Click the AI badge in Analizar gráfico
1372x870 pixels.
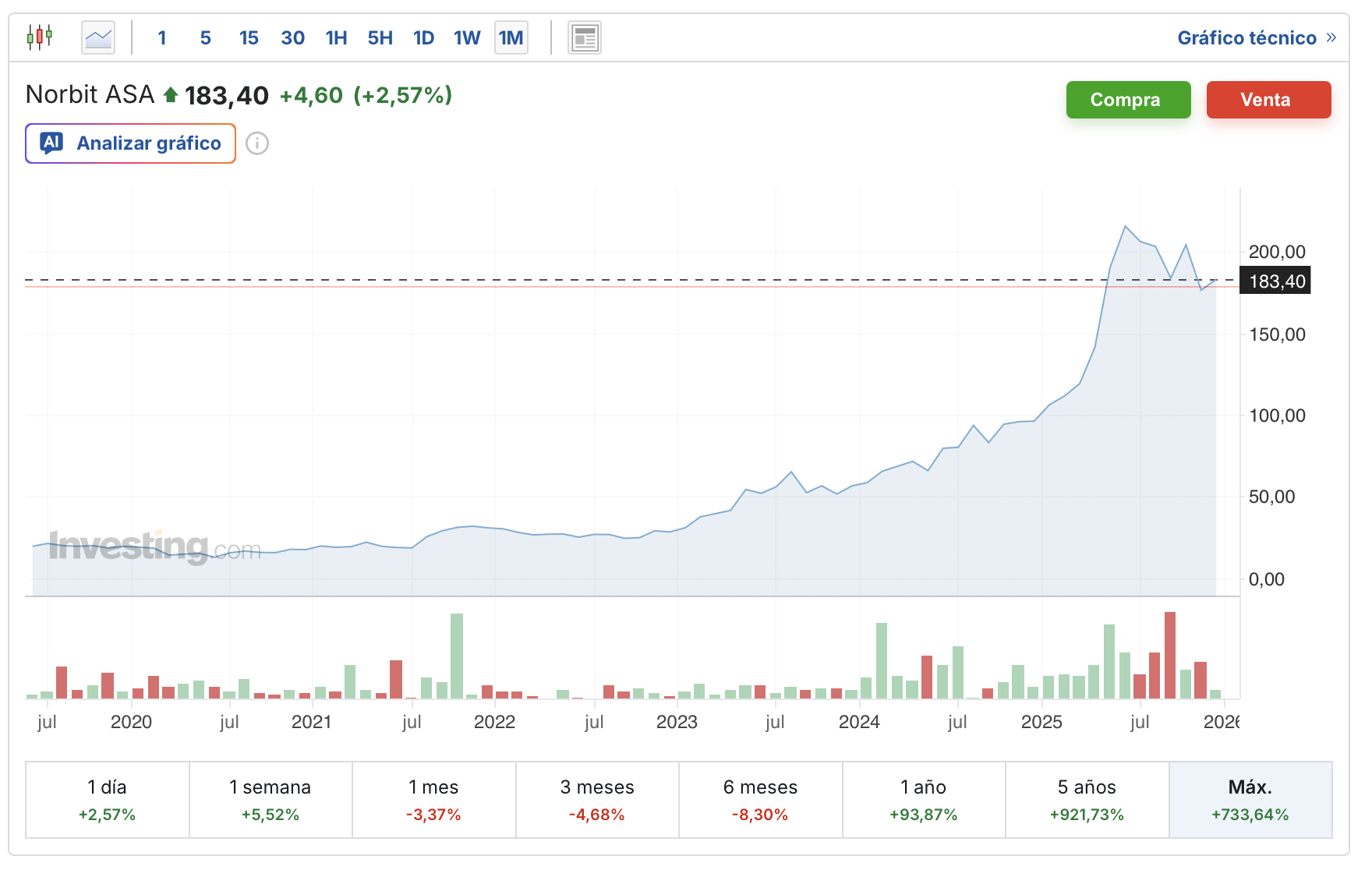tap(51, 143)
